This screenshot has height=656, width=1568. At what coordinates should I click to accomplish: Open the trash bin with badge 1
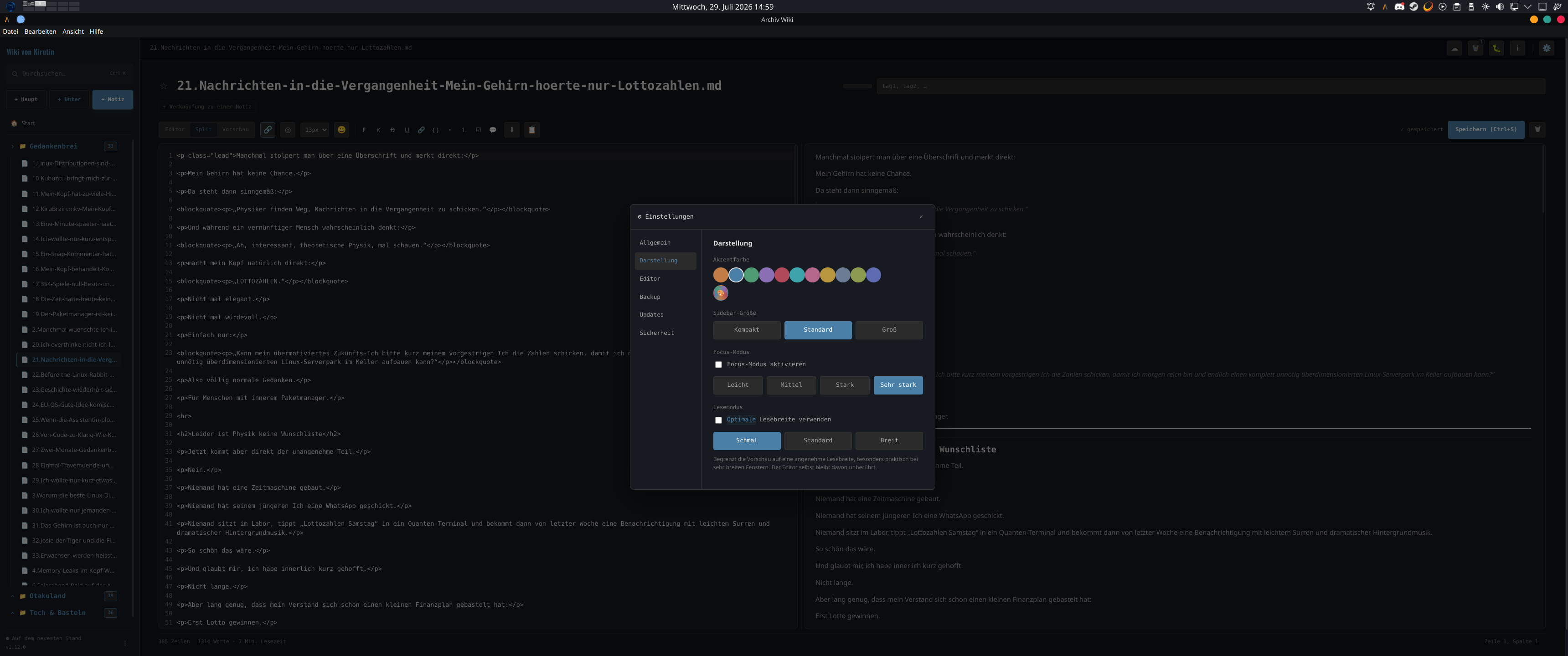pos(1475,48)
